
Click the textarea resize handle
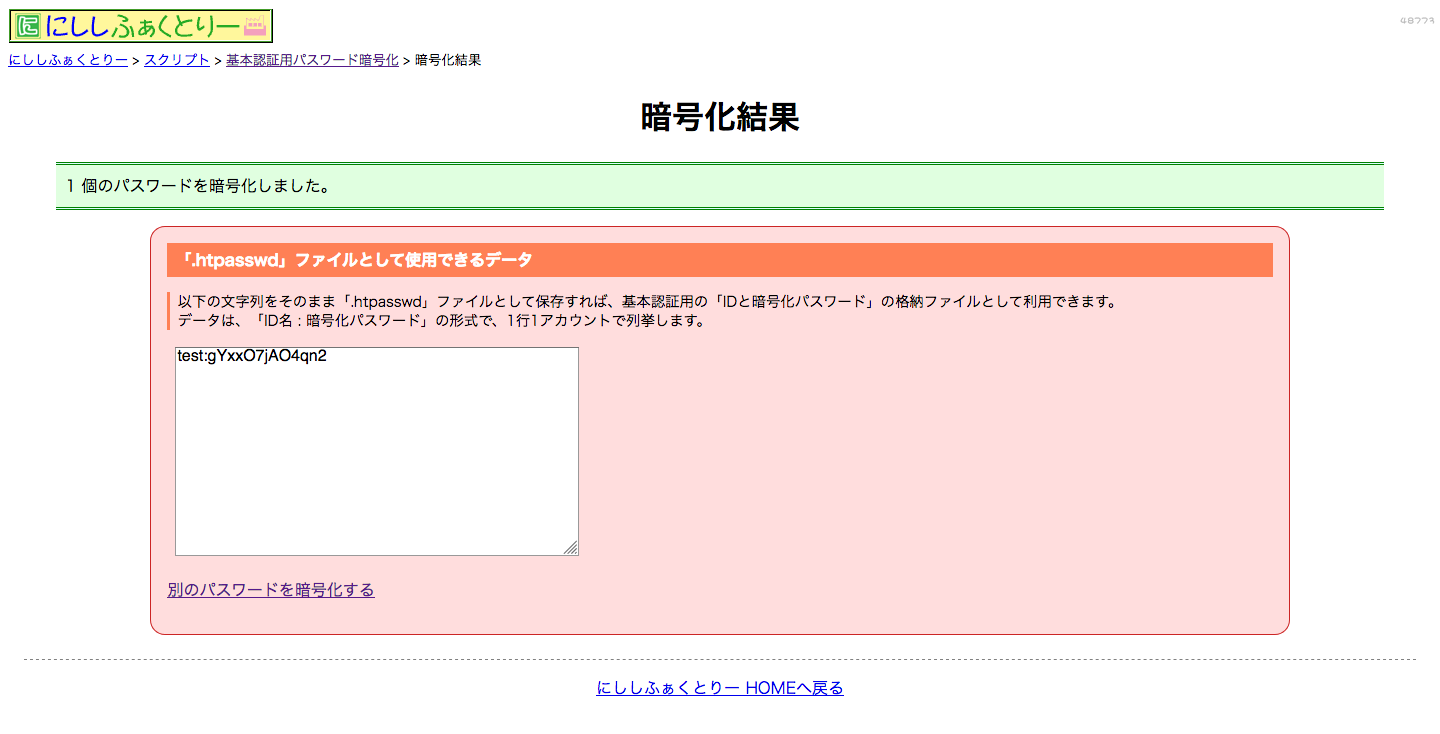pos(572,549)
